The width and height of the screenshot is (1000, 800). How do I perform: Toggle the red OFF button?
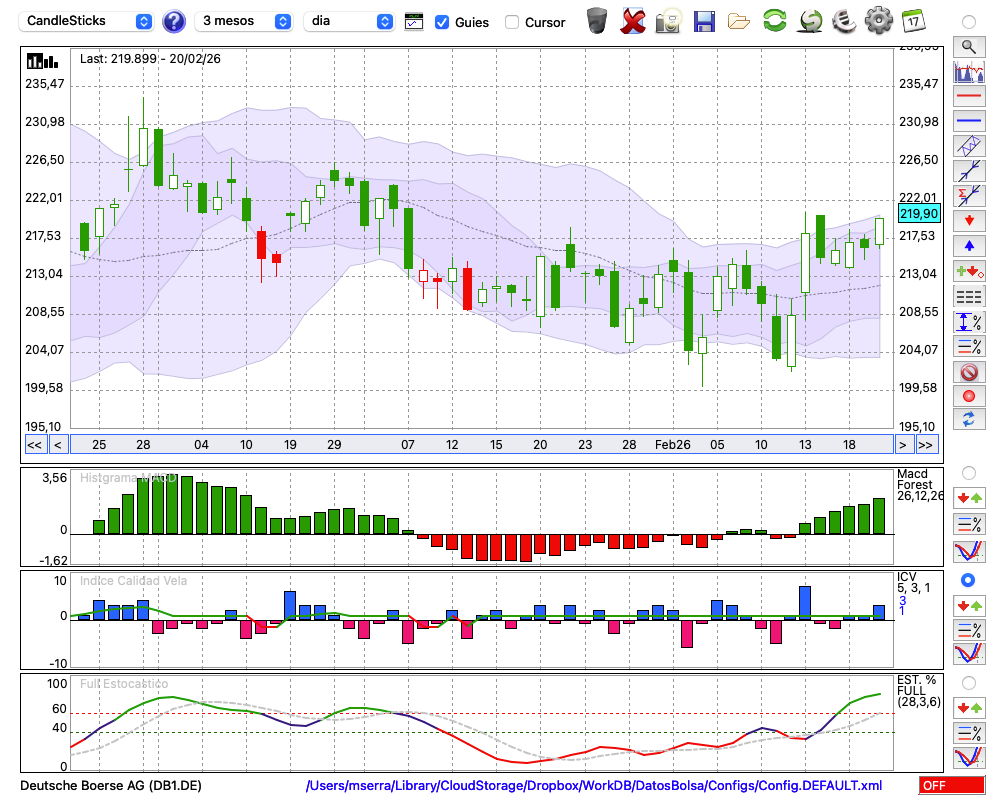(952, 785)
